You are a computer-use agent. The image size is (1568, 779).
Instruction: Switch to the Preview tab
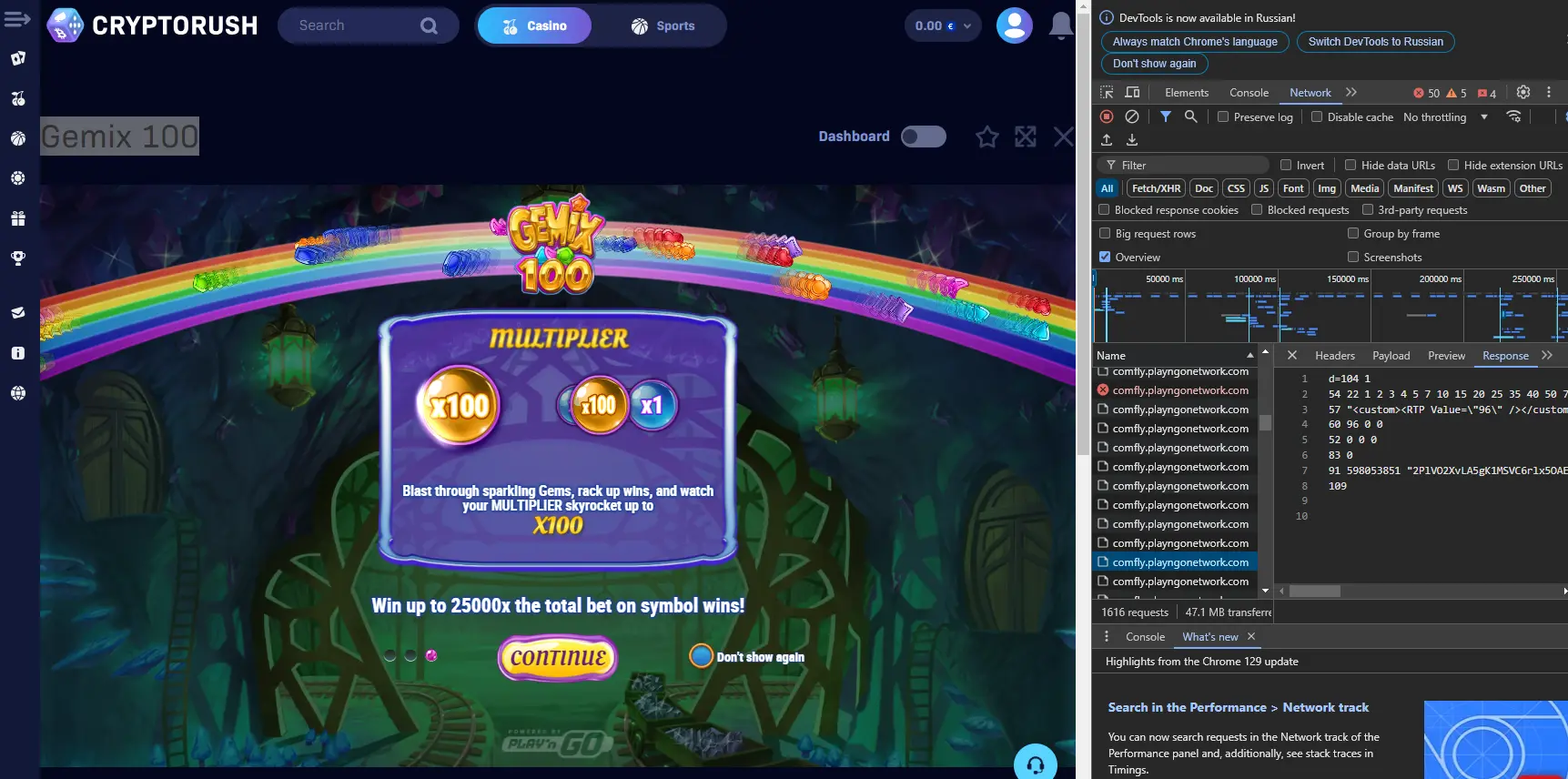[1446, 355]
